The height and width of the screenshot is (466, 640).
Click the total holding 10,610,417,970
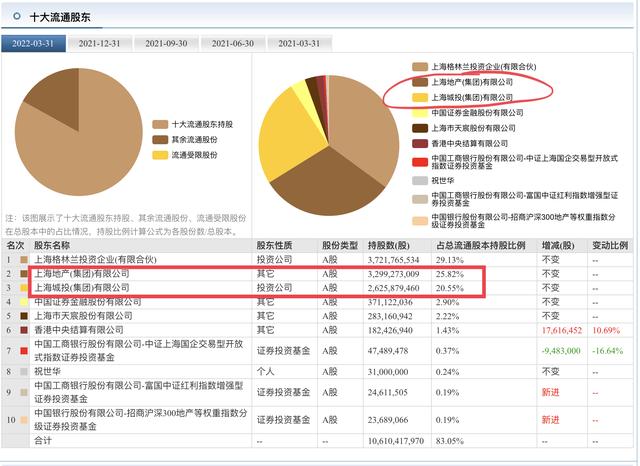pos(396,441)
